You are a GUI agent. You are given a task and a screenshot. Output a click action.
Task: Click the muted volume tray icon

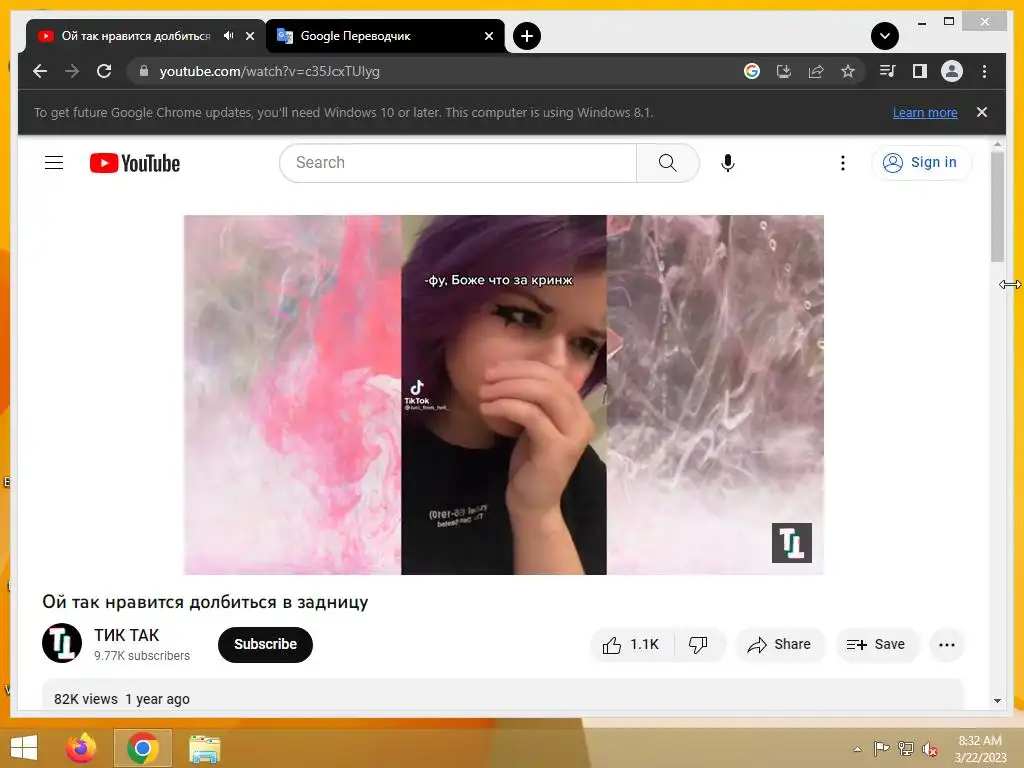(x=929, y=750)
